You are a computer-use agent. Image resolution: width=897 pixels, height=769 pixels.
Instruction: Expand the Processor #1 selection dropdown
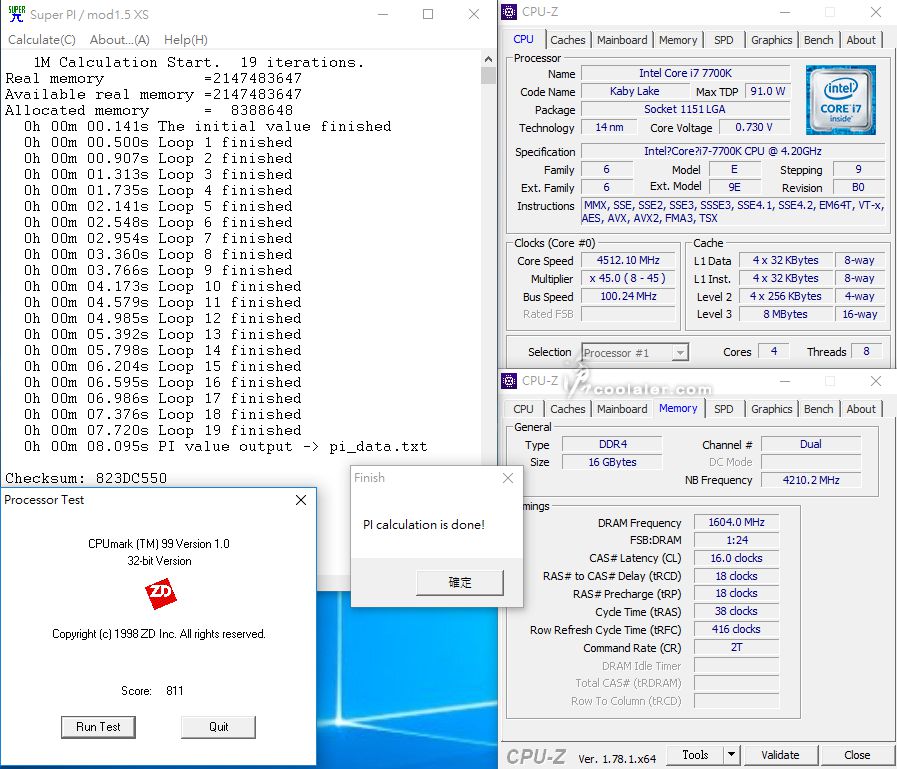[x=680, y=352]
